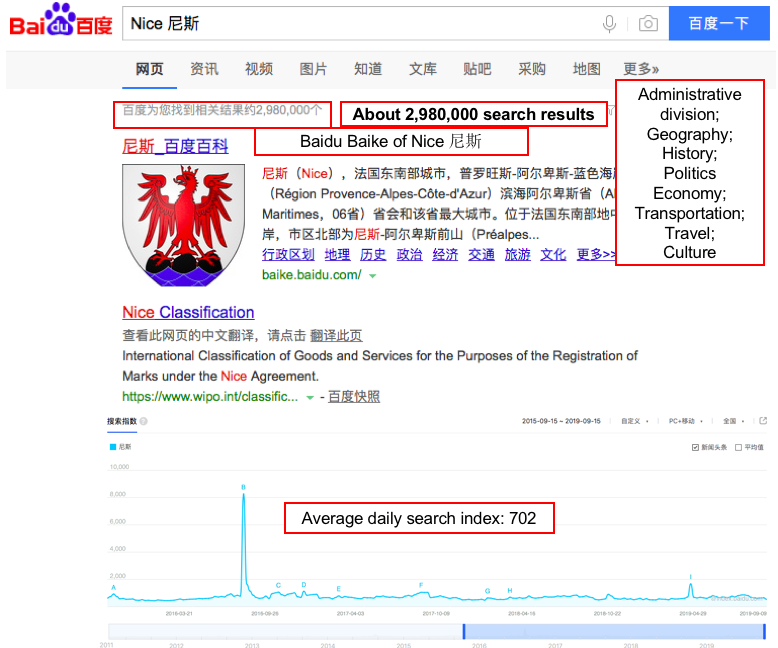Open the 尼斯_百度百科 result title
Image resolution: width=778 pixels, height=648 pixels.
pyautogui.click(x=175, y=146)
